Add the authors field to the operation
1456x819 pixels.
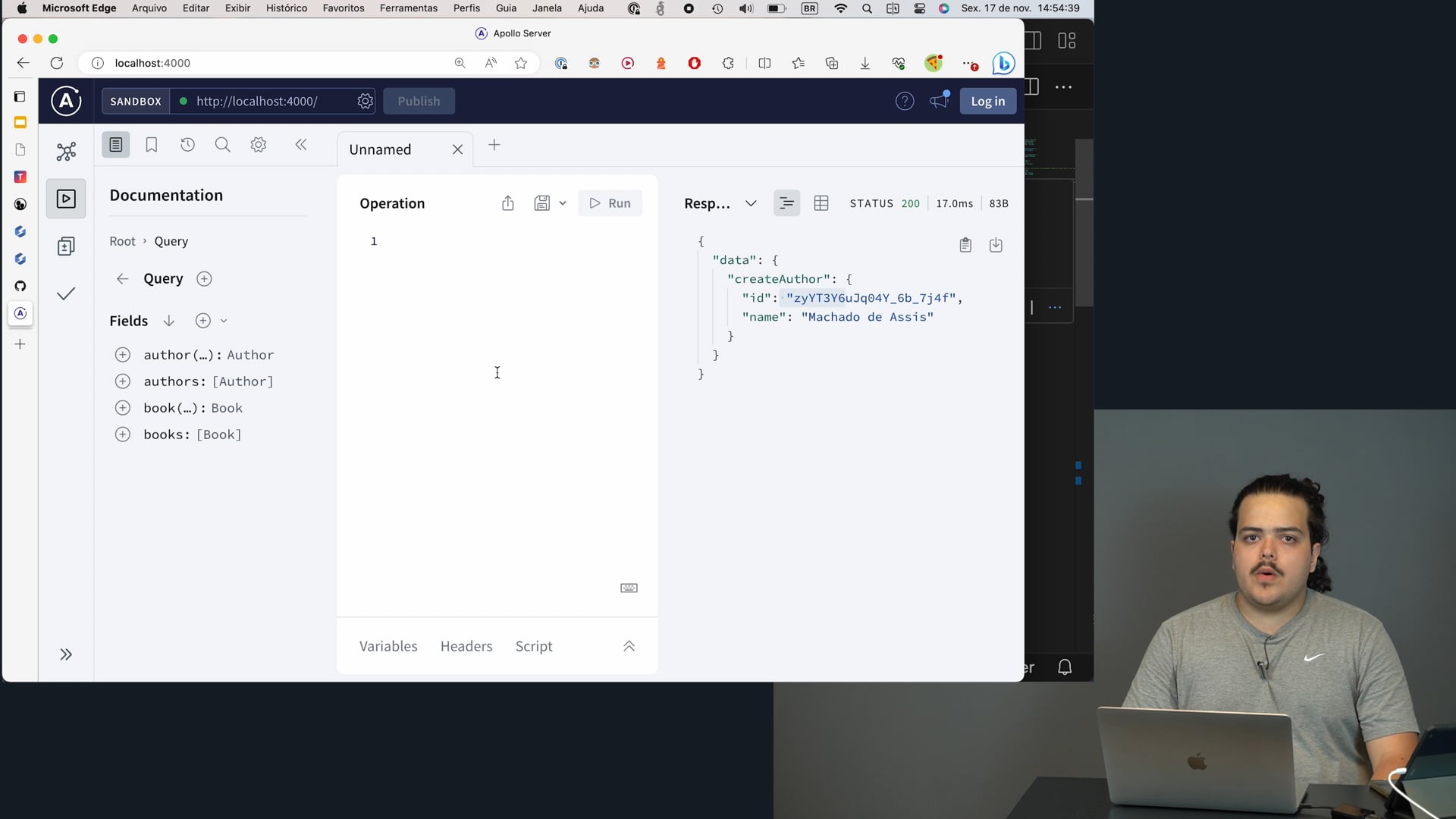123,381
